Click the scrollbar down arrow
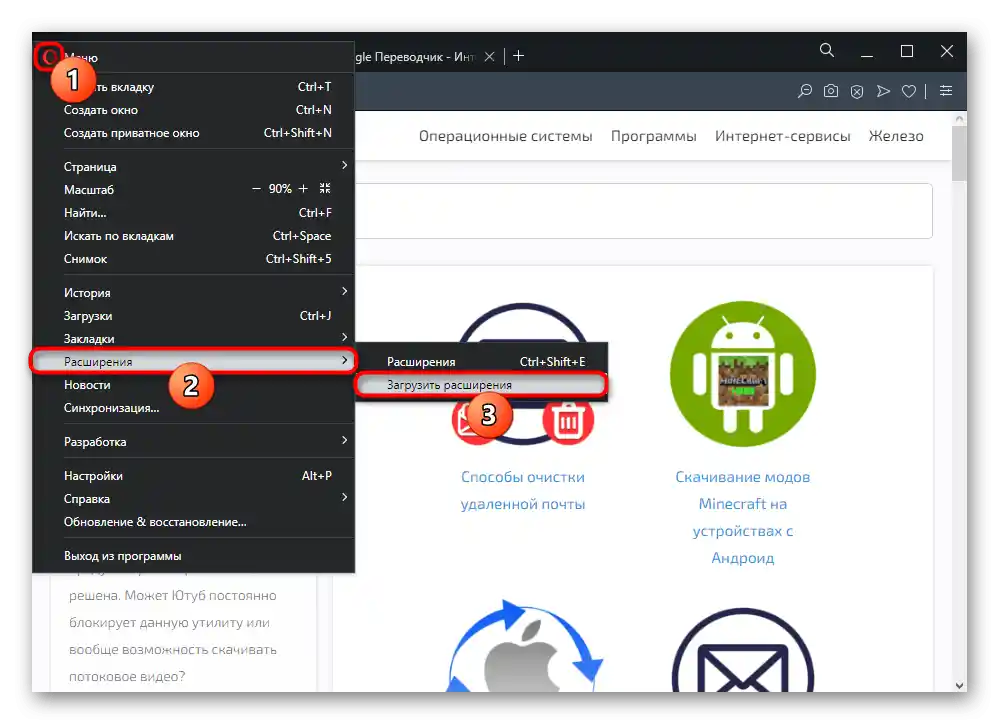 pos(959,685)
